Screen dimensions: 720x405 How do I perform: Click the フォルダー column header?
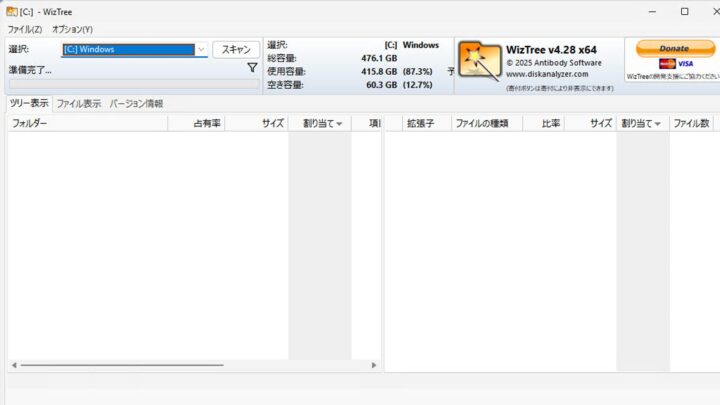(x=30, y=124)
